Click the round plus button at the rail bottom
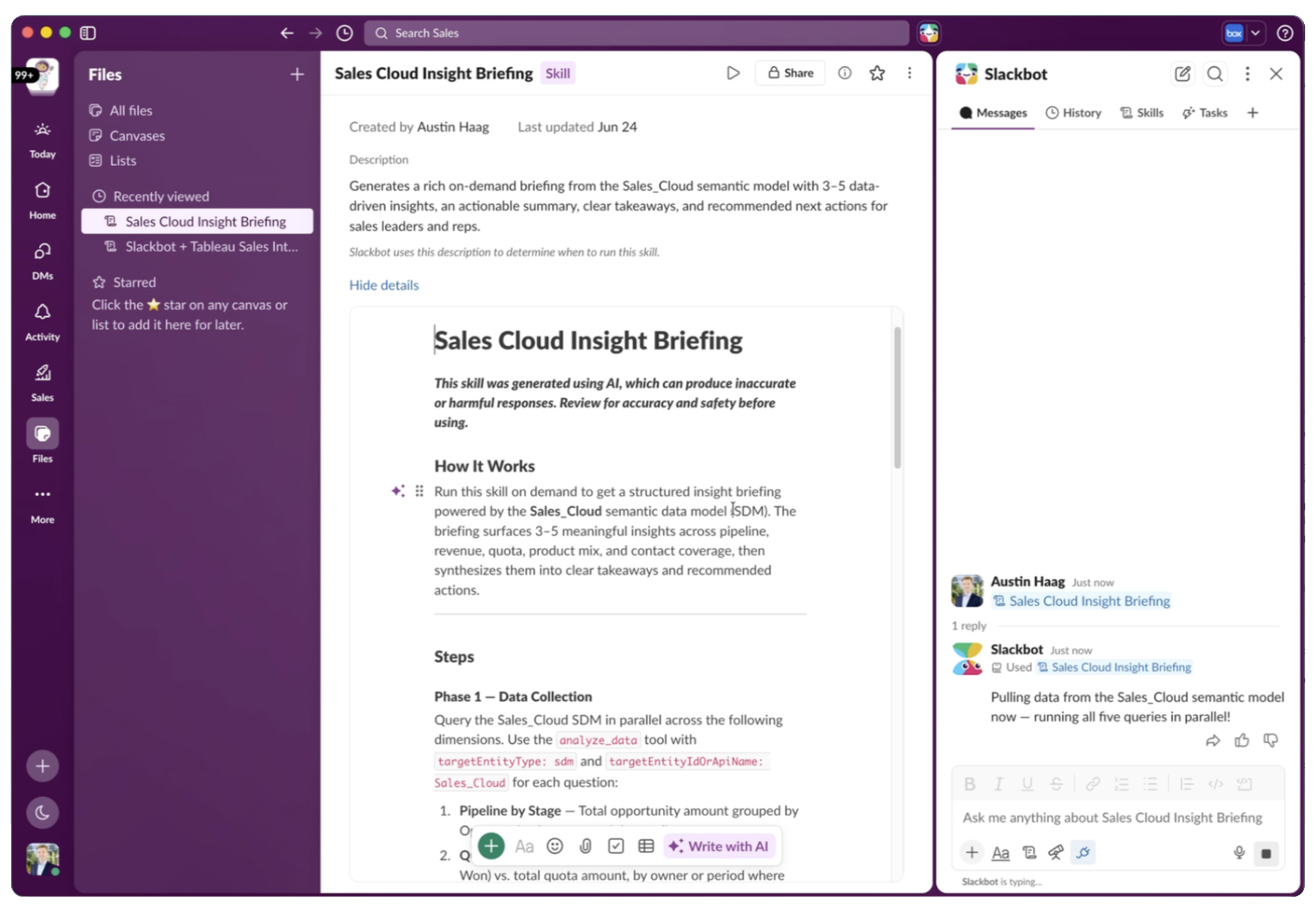 [x=42, y=766]
